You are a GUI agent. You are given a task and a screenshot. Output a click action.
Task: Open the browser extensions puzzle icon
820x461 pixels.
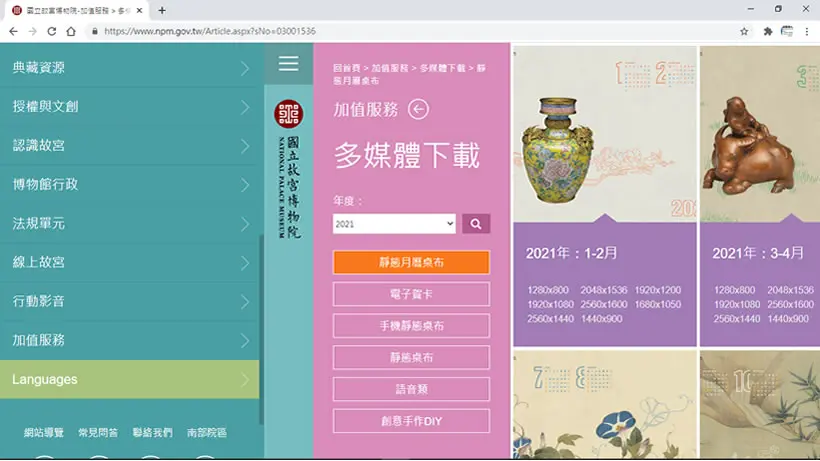click(x=767, y=31)
